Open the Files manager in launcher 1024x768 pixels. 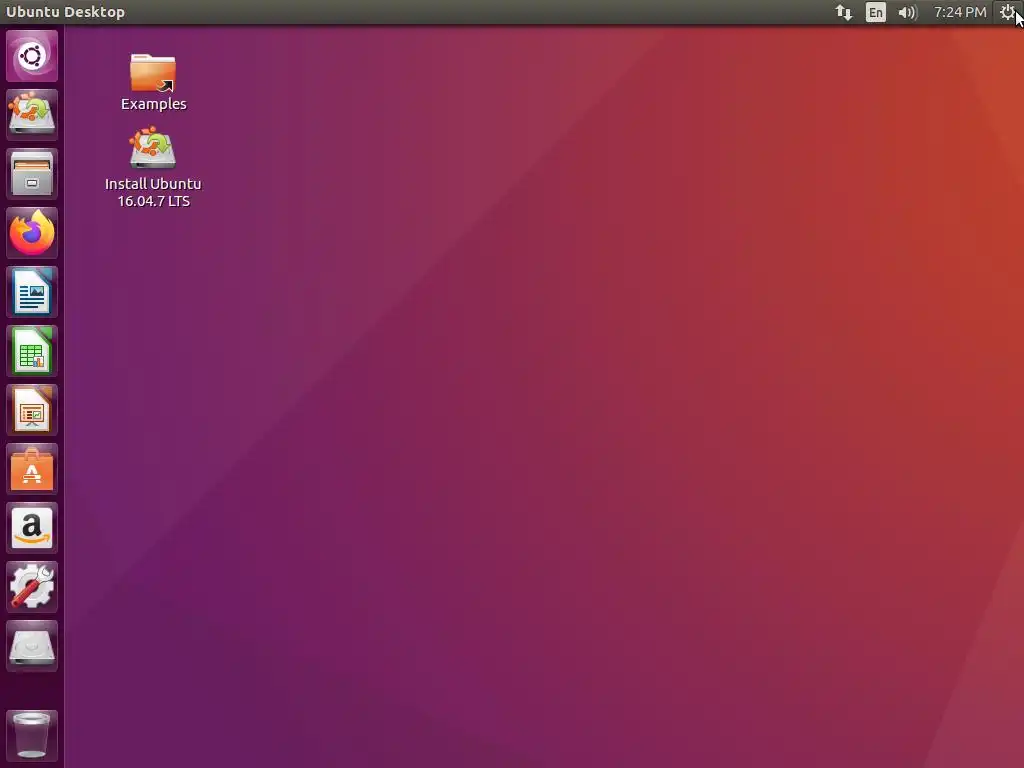pyautogui.click(x=32, y=174)
